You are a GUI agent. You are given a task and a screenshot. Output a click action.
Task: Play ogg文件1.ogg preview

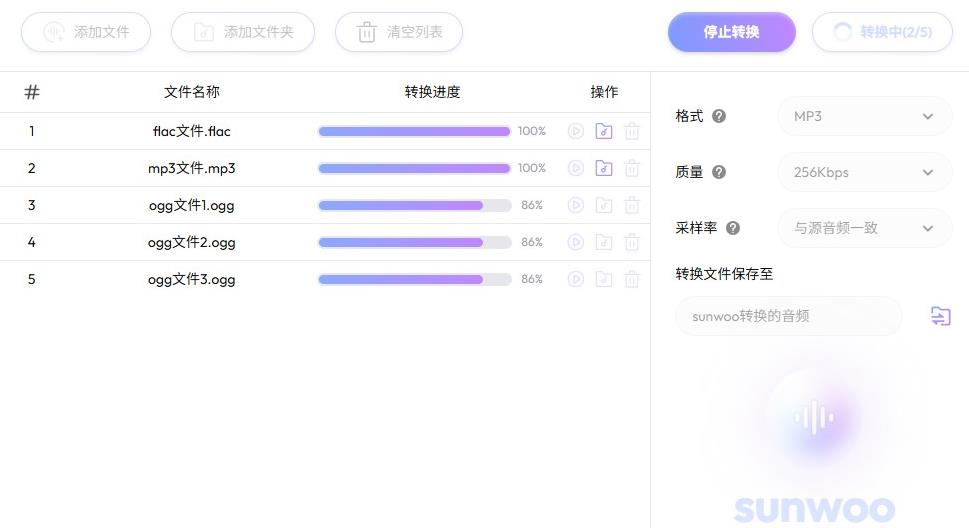(x=575, y=205)
